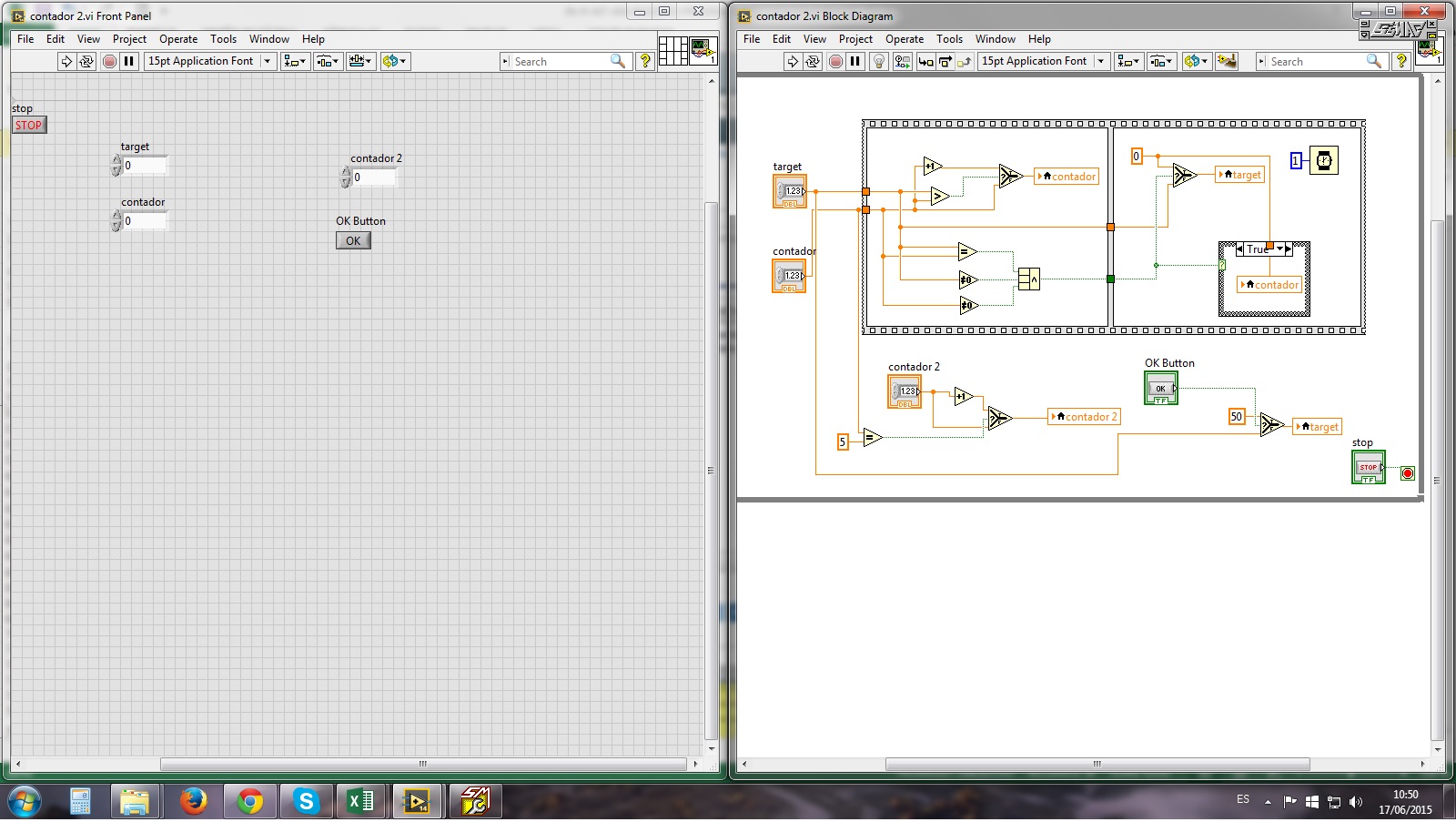
Task: Click Run arrow in Front Panel toolbar
Action: 66,61
